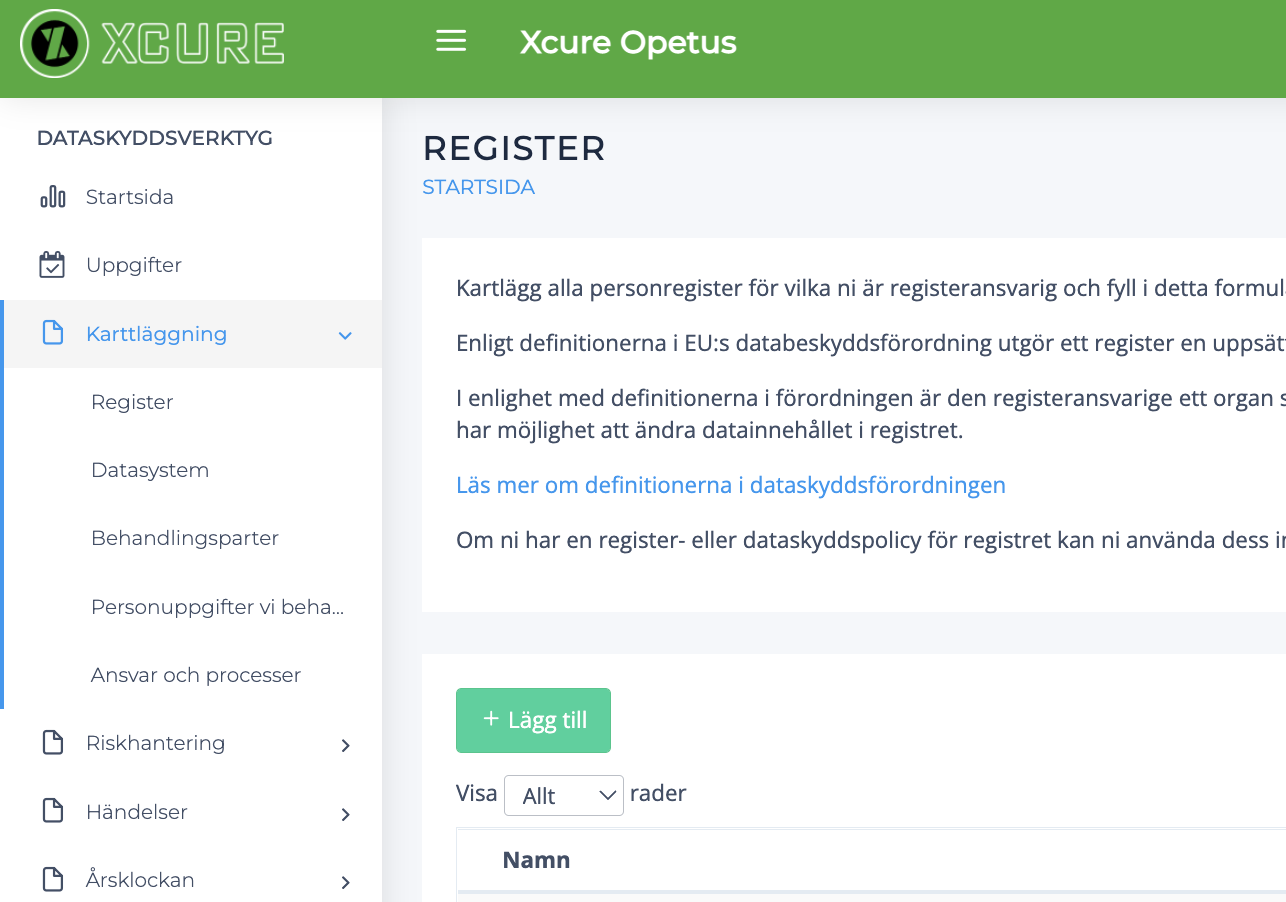Expand the Händelser submenu arrow
The image size is (1286, 902).
click(345, 814)
